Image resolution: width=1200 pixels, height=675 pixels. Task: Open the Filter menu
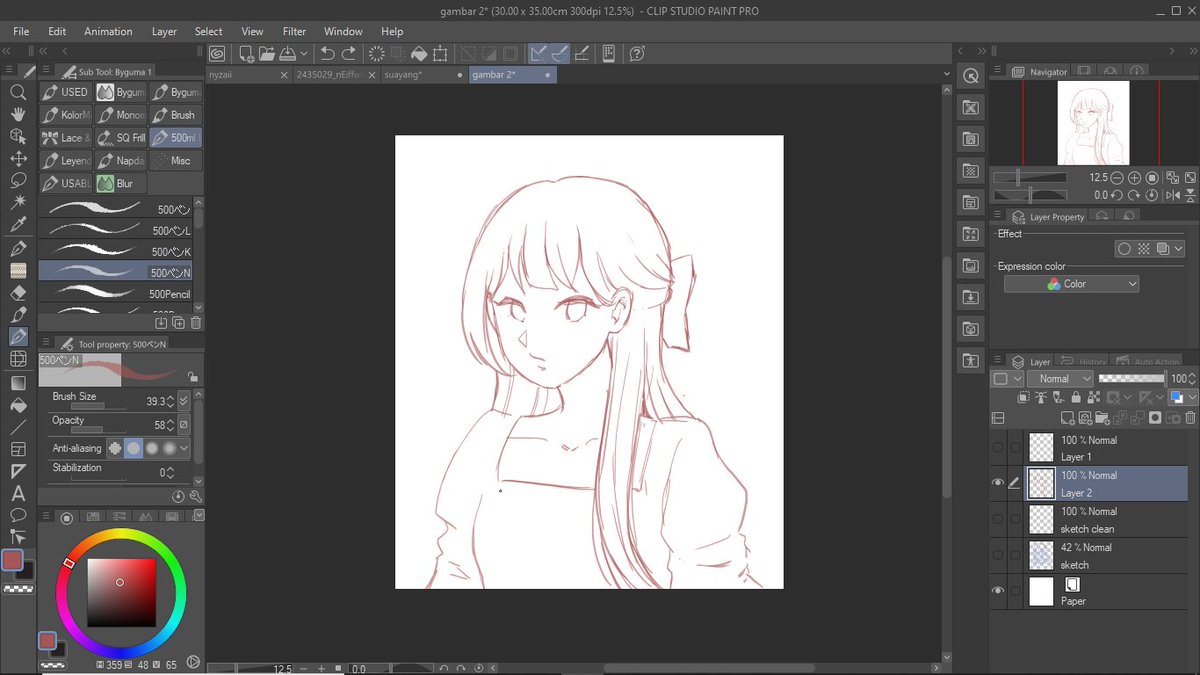[x=294, y=31]
